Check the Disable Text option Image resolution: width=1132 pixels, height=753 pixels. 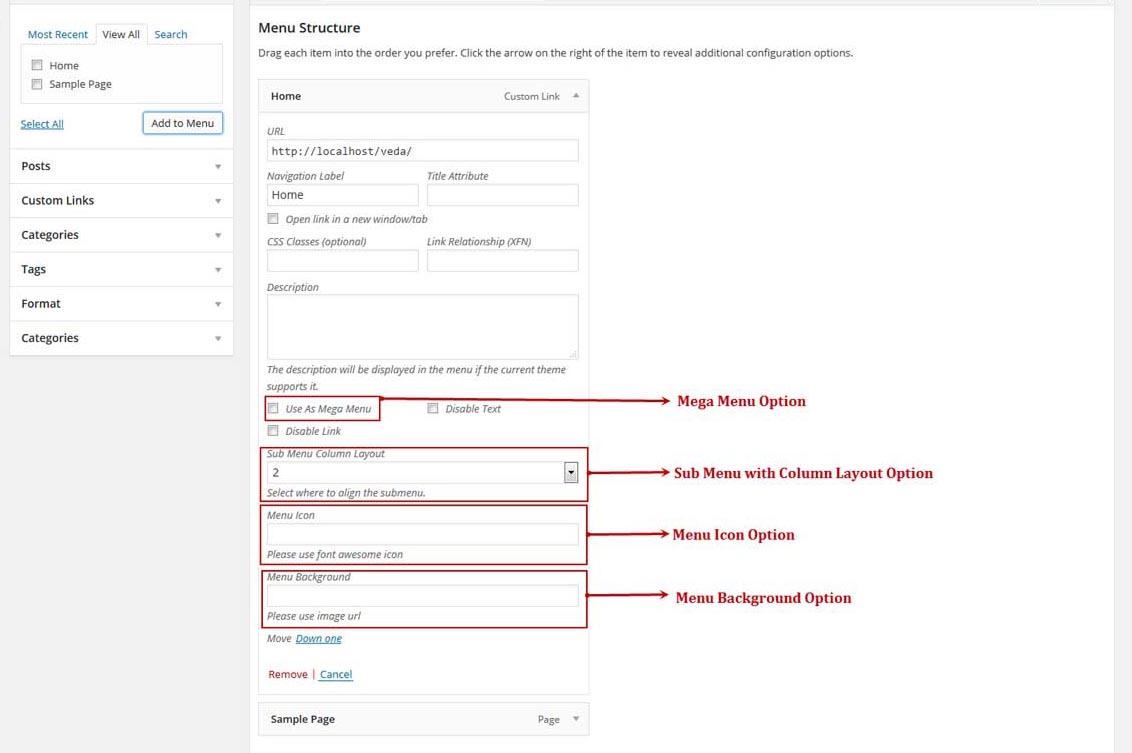[x=433, y=408]
